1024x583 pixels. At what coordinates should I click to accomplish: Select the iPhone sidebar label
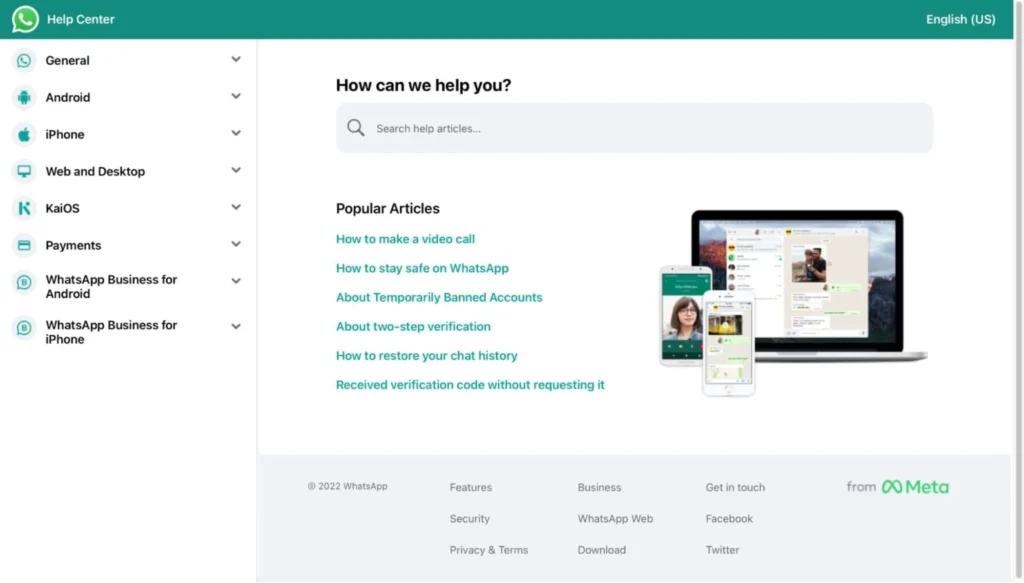[x=65, y=134]
